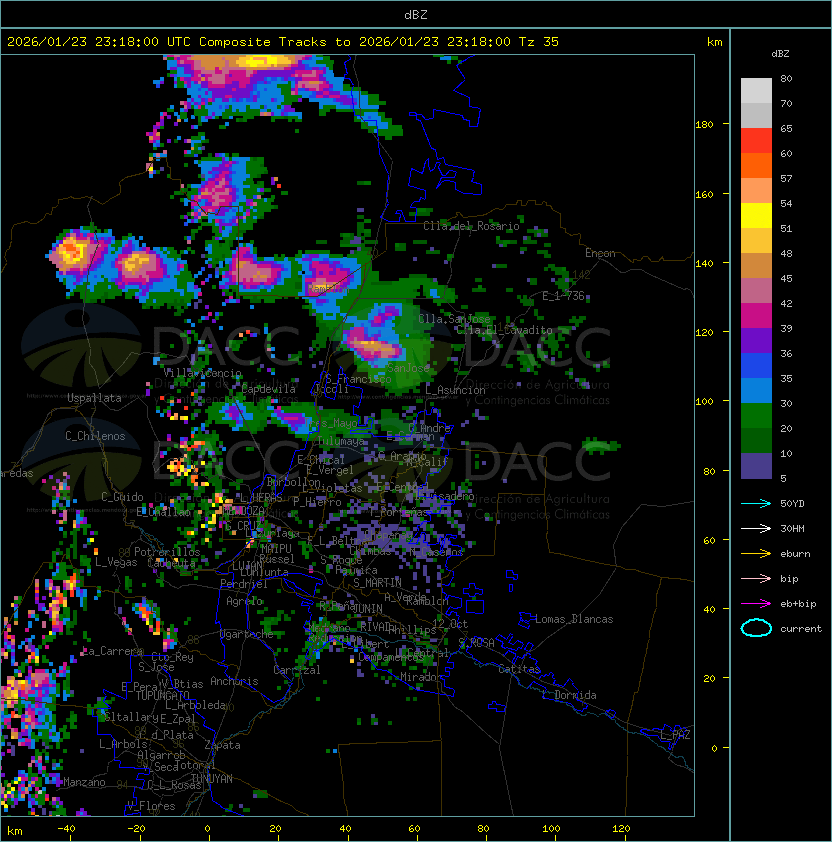Screen dimensions: 832x842
Task: Click the Villavicencio label on map
Action: click(203, 373)
